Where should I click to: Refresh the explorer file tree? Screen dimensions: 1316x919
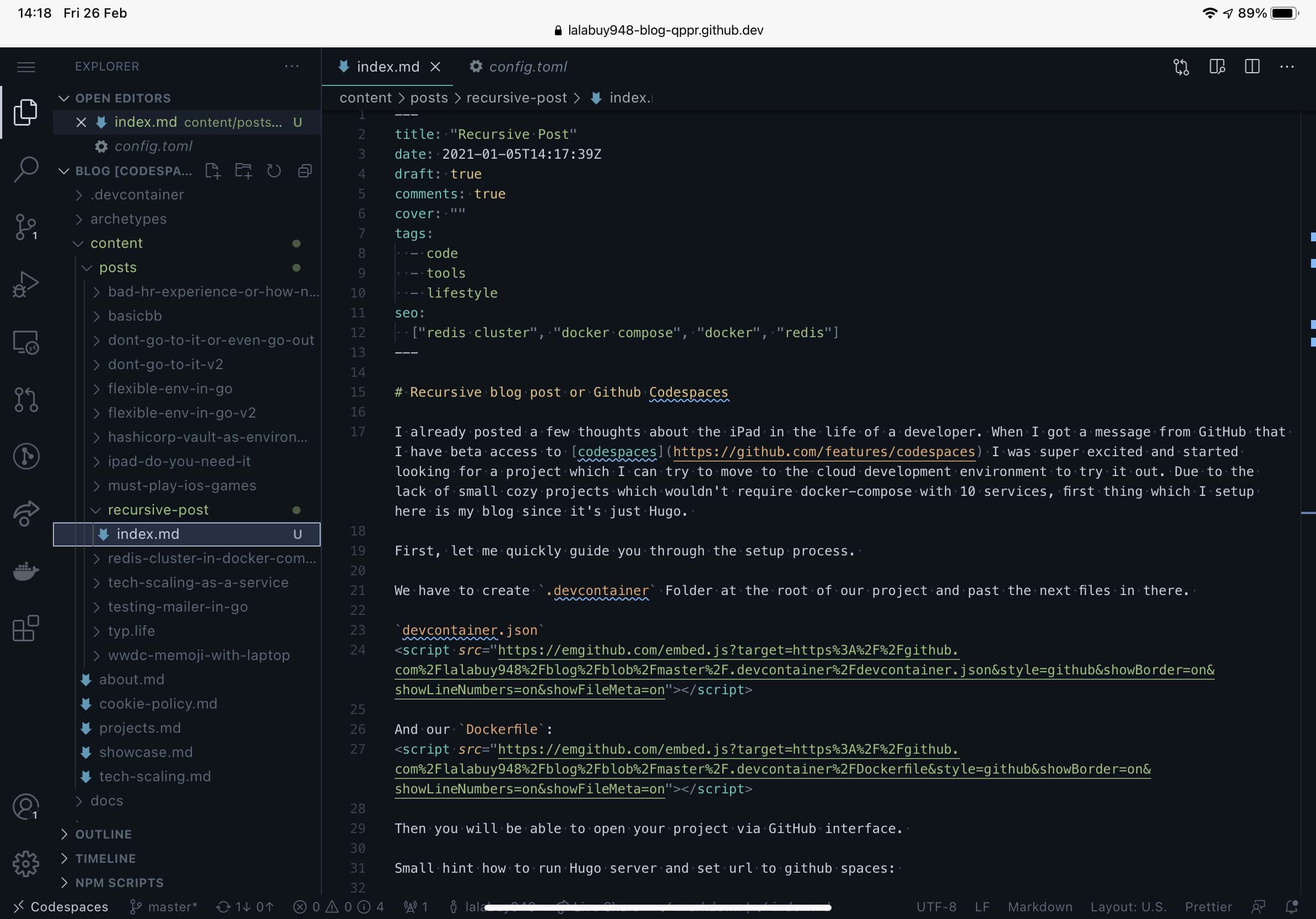click(x=274, y=171)
